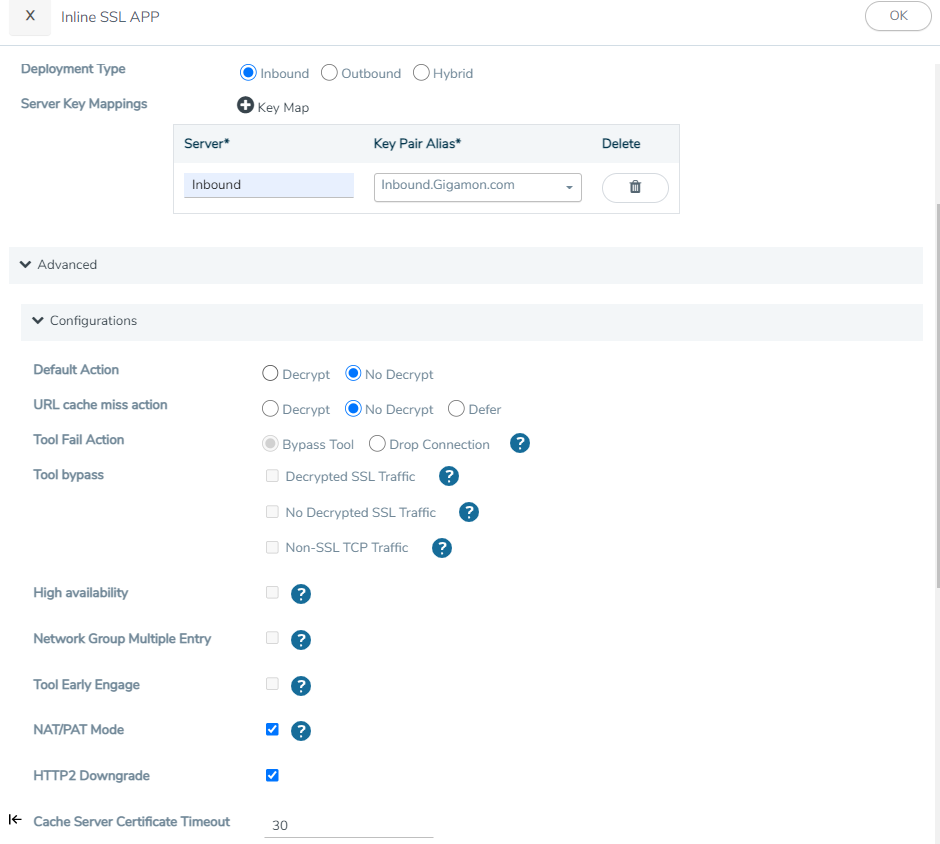Open Network Group Multiple Entry help
Viewport: 940px width, 844px height.
(x=301, y=640)
